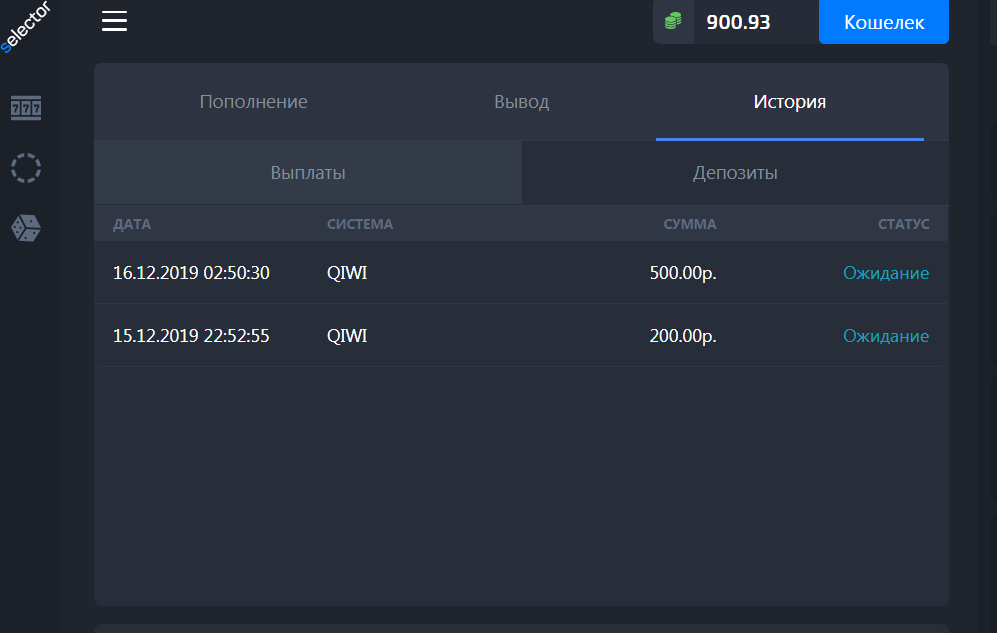The height and width of the screenshot is (633, 997).
Task: Click the СИСТЕМА column header
Action: (360, 224)
